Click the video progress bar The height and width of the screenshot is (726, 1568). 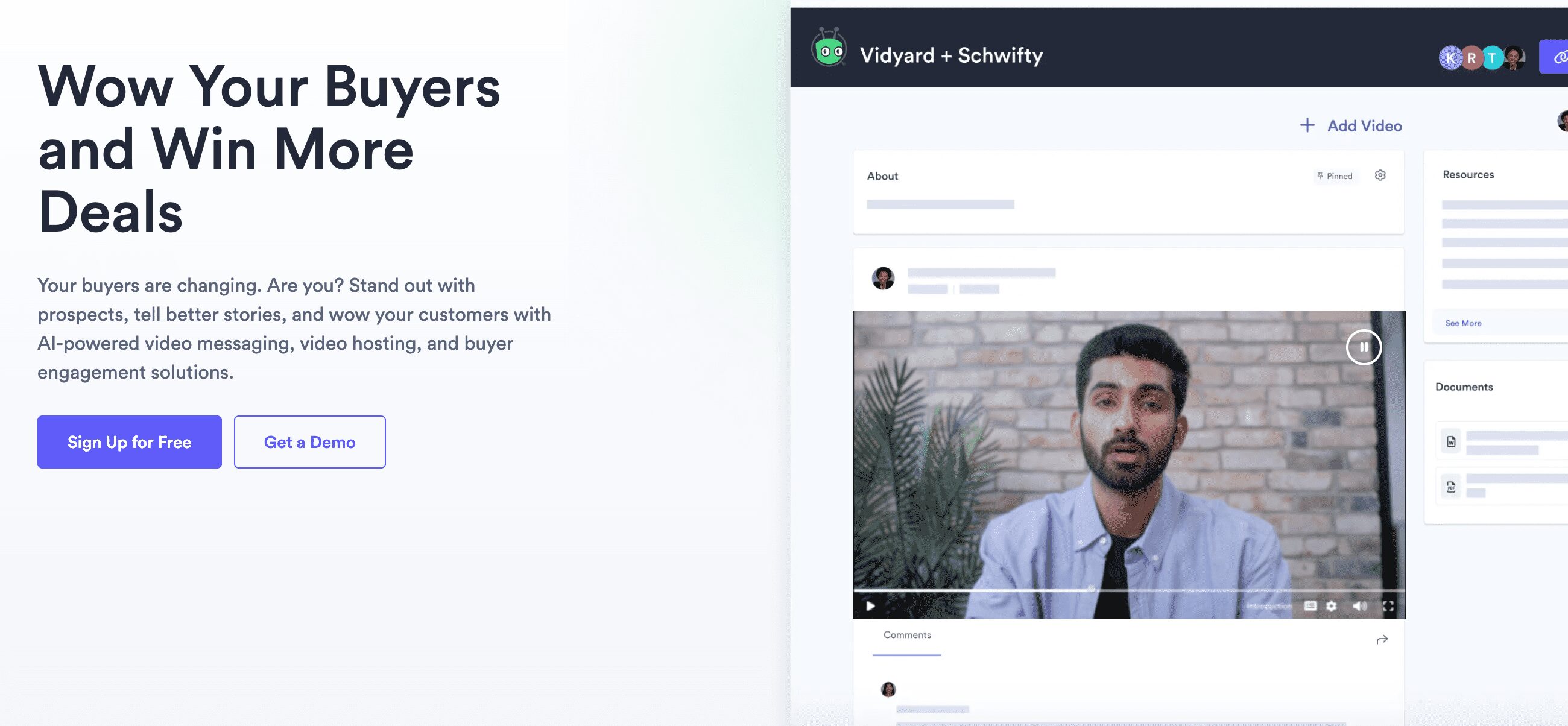[x=1128, y=590]
